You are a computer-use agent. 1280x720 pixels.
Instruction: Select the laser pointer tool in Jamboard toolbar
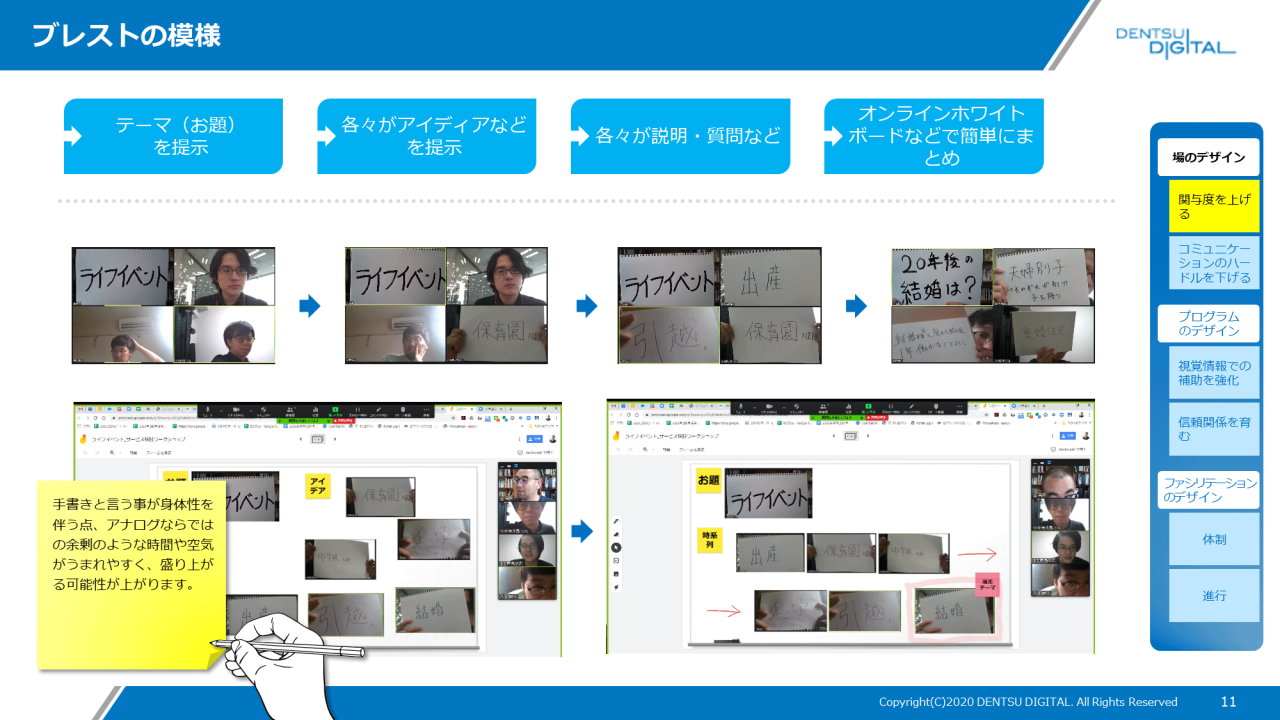coord(616,587)
